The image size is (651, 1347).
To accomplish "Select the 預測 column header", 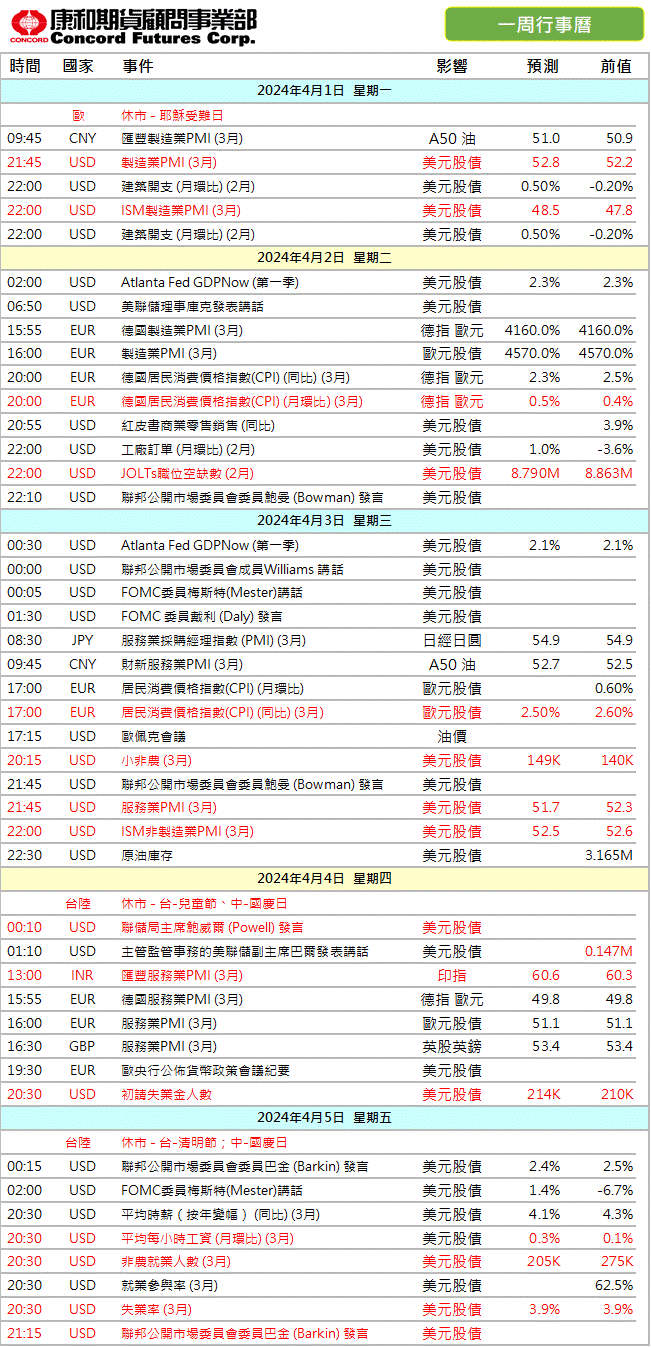I will [542, 66].
